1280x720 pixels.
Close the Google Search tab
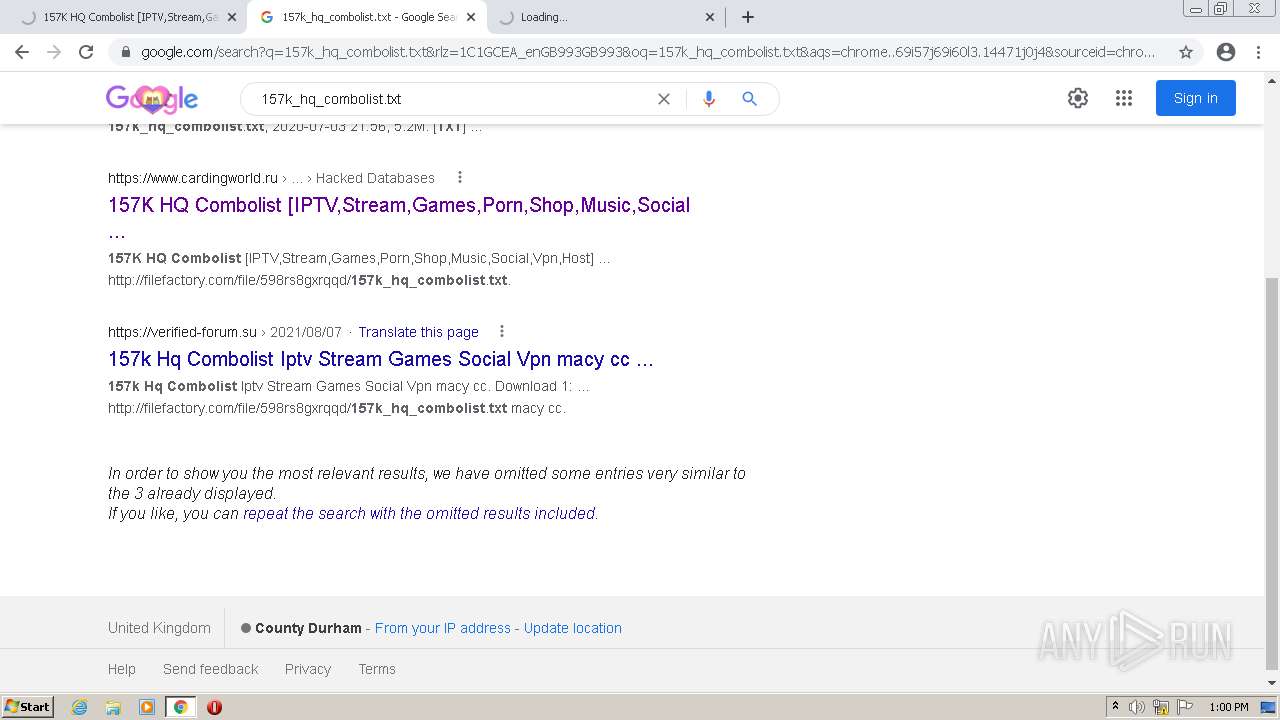pos(471,17)
